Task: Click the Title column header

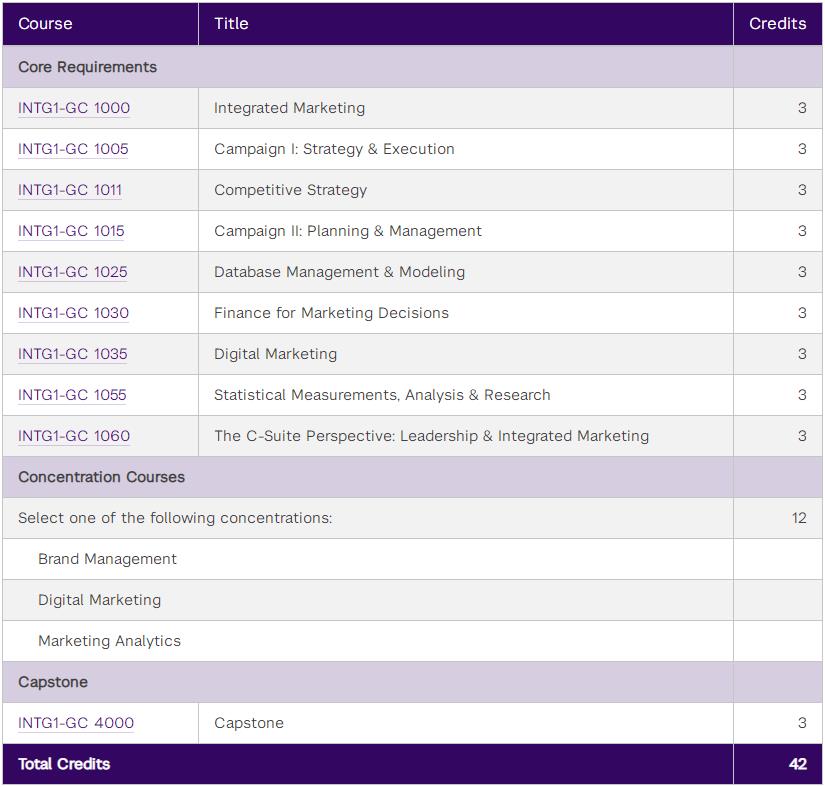Action: pos(466,24)
